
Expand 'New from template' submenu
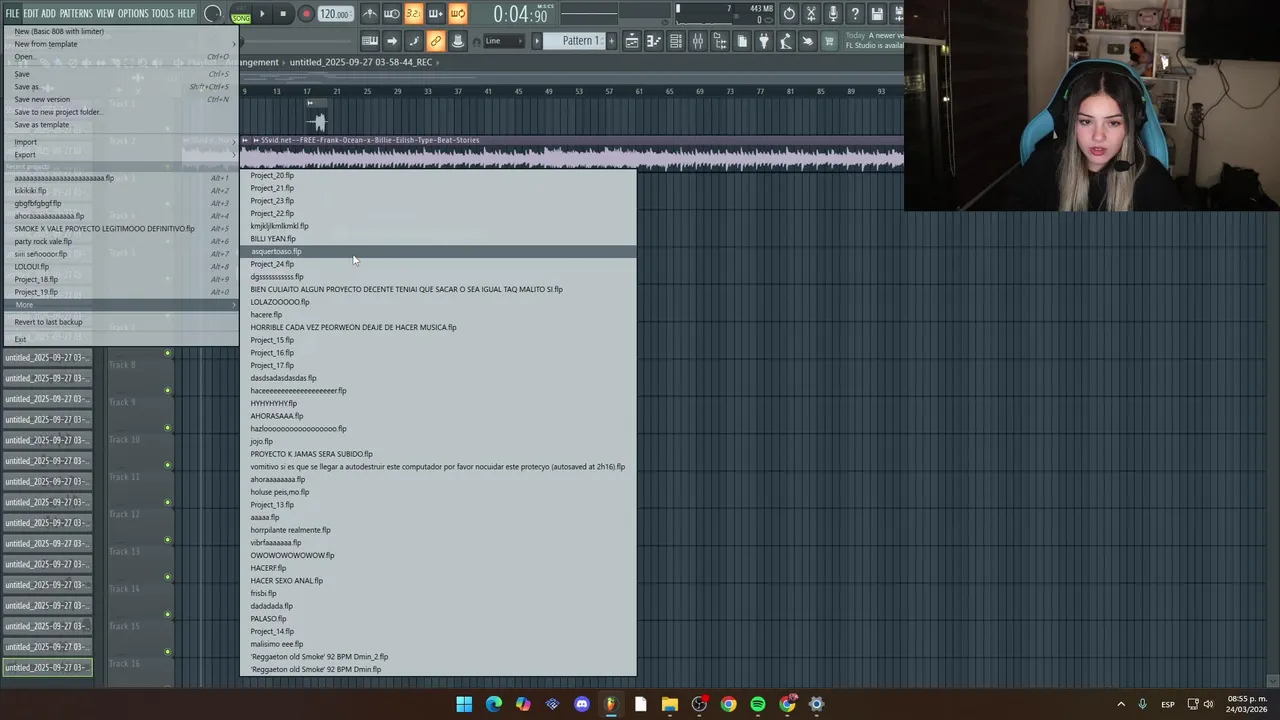click(120, 44)
